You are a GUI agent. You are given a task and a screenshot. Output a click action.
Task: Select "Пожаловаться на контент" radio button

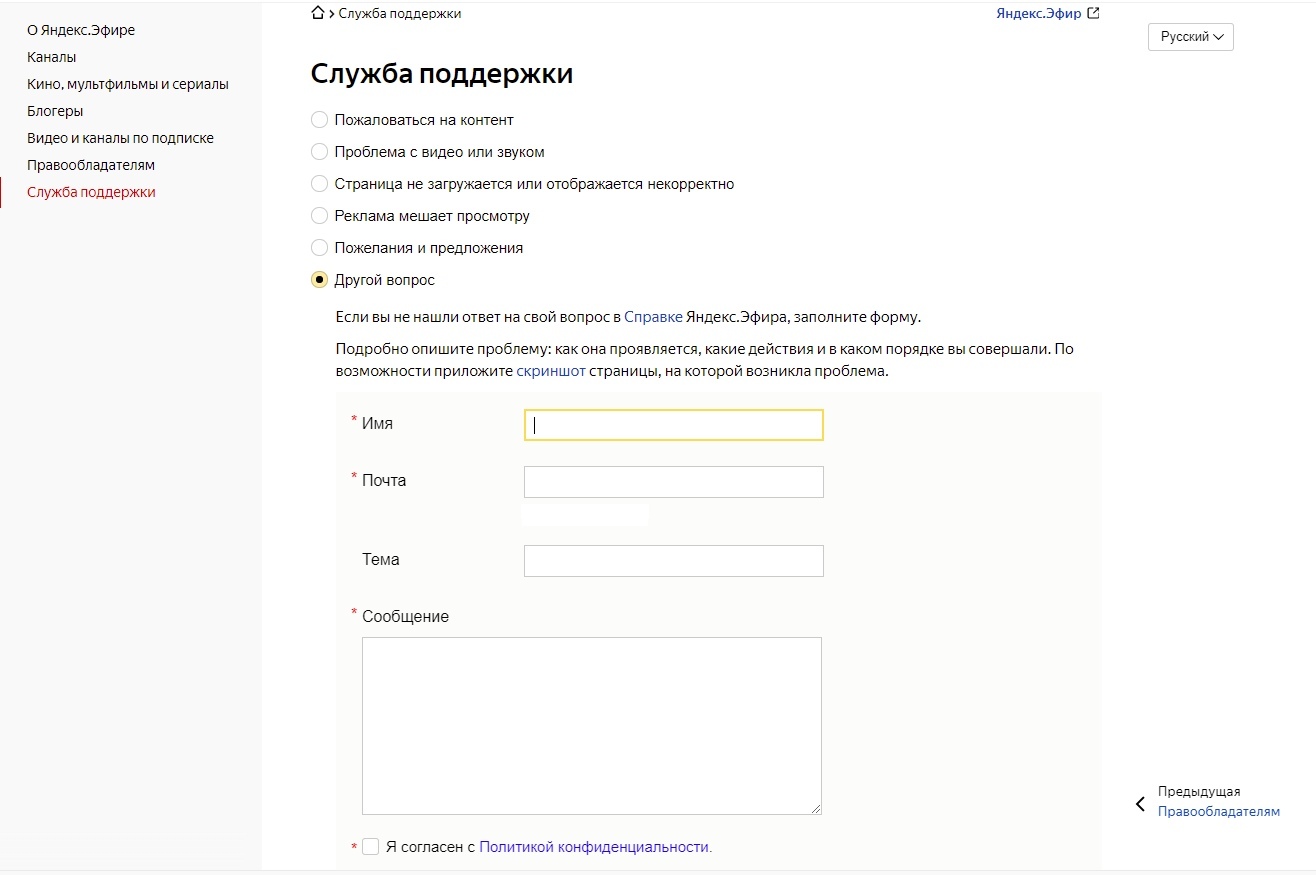point(319,120)
